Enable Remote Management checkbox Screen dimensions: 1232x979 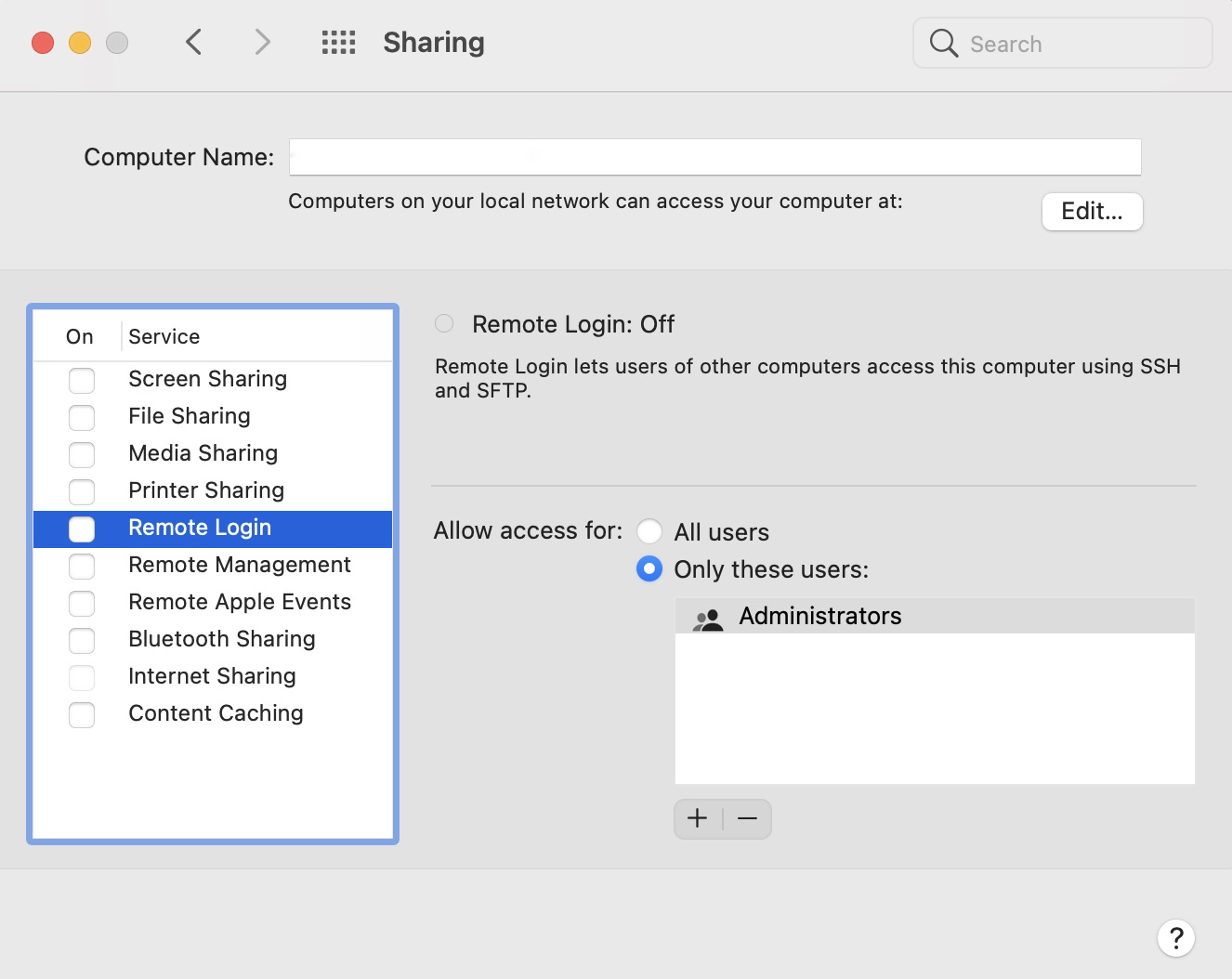(82, 566)
